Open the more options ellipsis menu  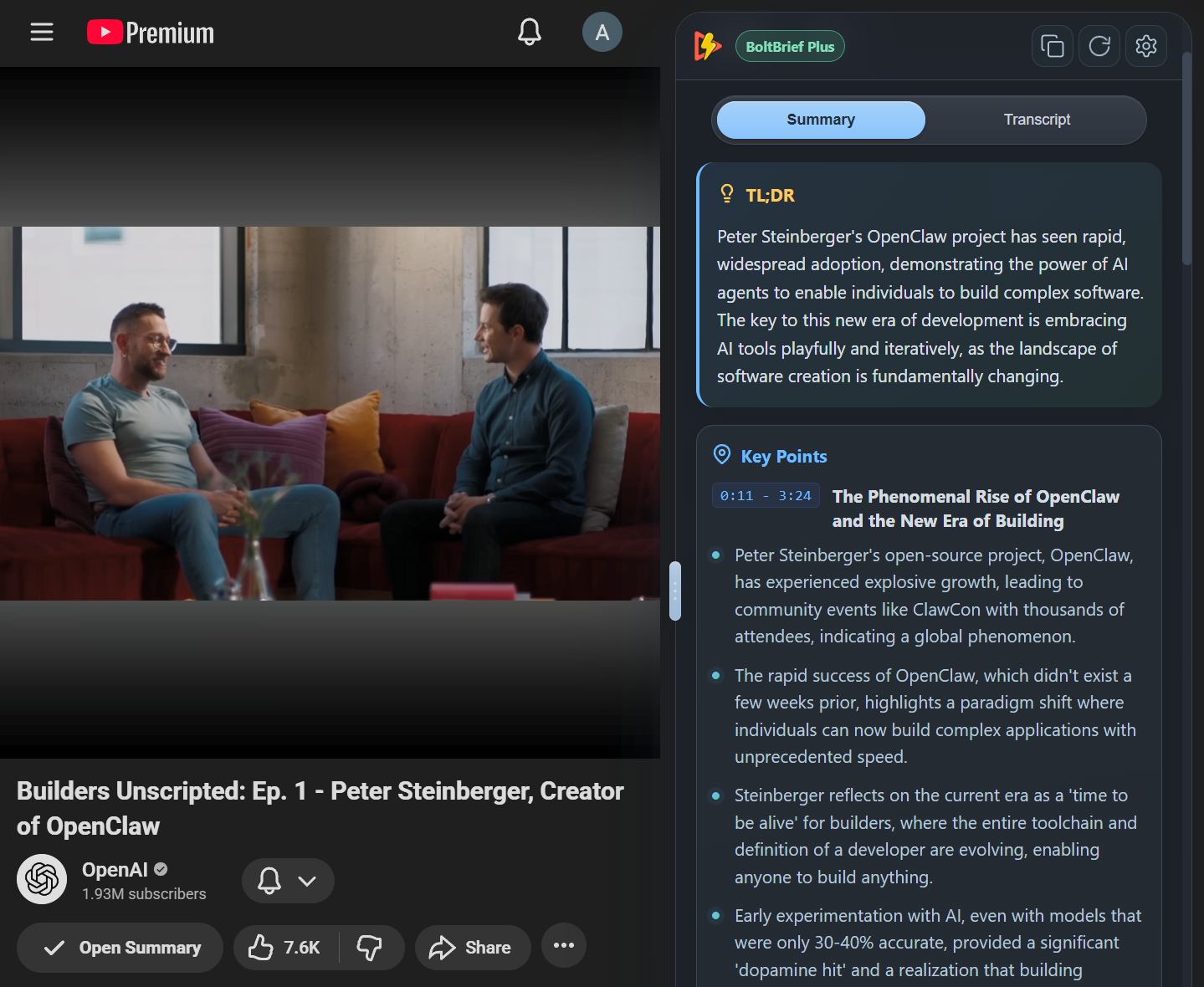coord(563,945)
